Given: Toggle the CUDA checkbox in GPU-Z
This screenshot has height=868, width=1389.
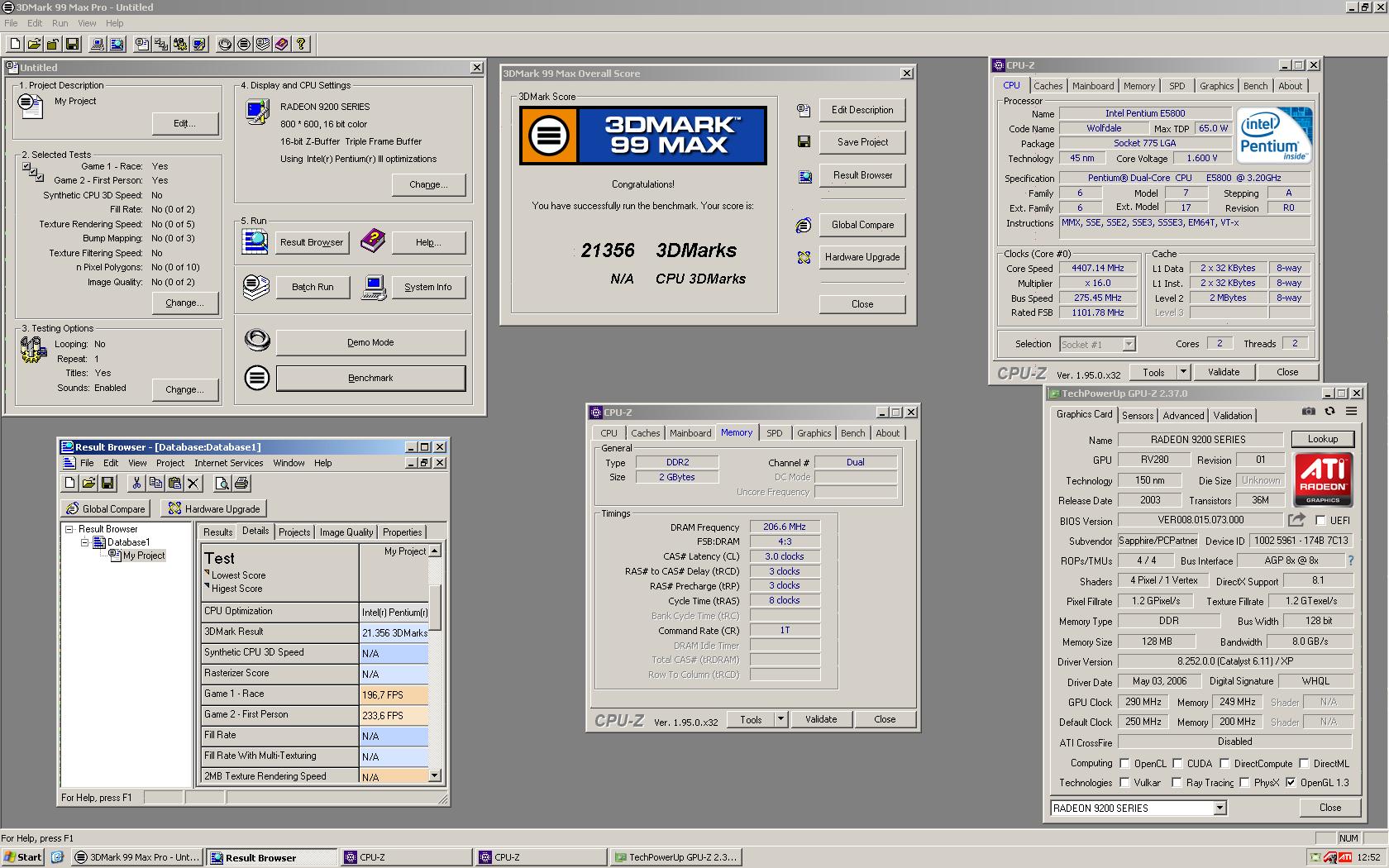Looking at the screenshot, I should (x=1177, y=763).
